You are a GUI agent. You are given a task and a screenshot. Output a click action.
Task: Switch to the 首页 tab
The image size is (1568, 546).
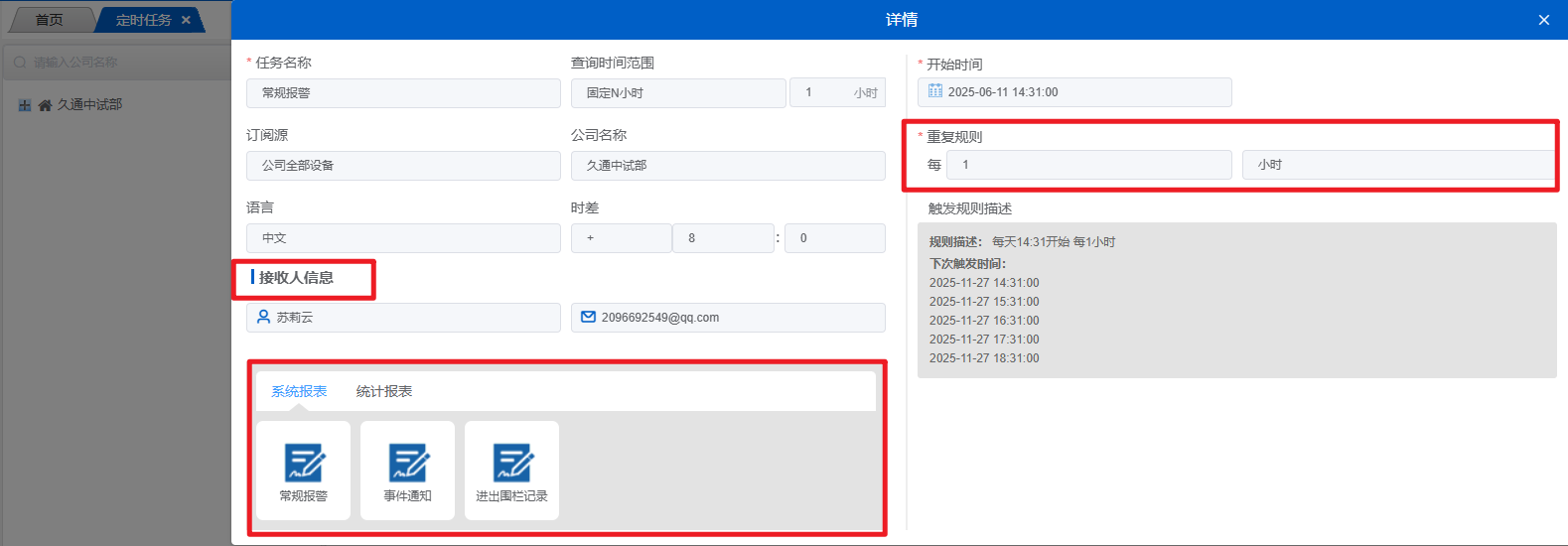click(50, 20)
